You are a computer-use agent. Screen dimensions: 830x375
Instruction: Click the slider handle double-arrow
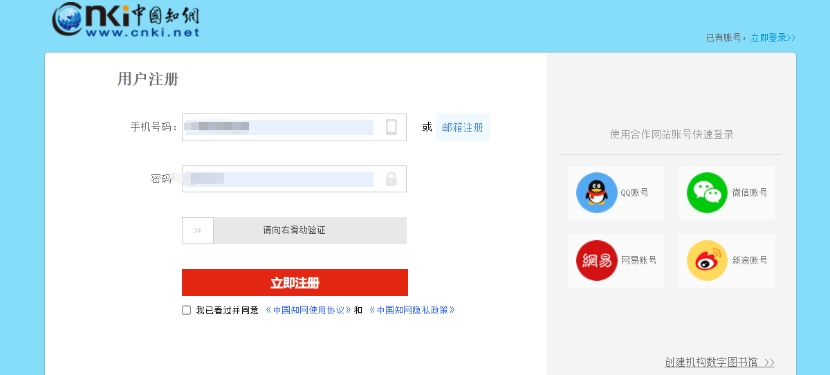pos(198,230)
